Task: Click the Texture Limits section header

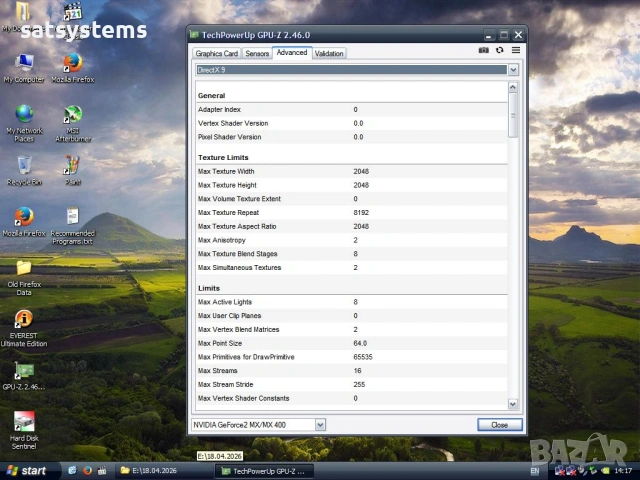Action: [x=223, y=158]
